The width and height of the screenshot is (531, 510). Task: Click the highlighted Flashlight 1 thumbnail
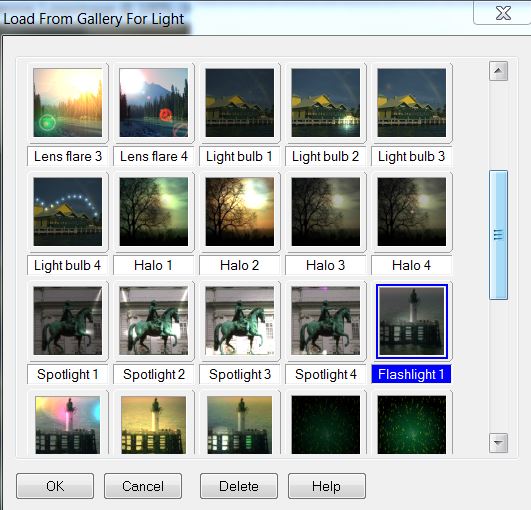(412, 321)
